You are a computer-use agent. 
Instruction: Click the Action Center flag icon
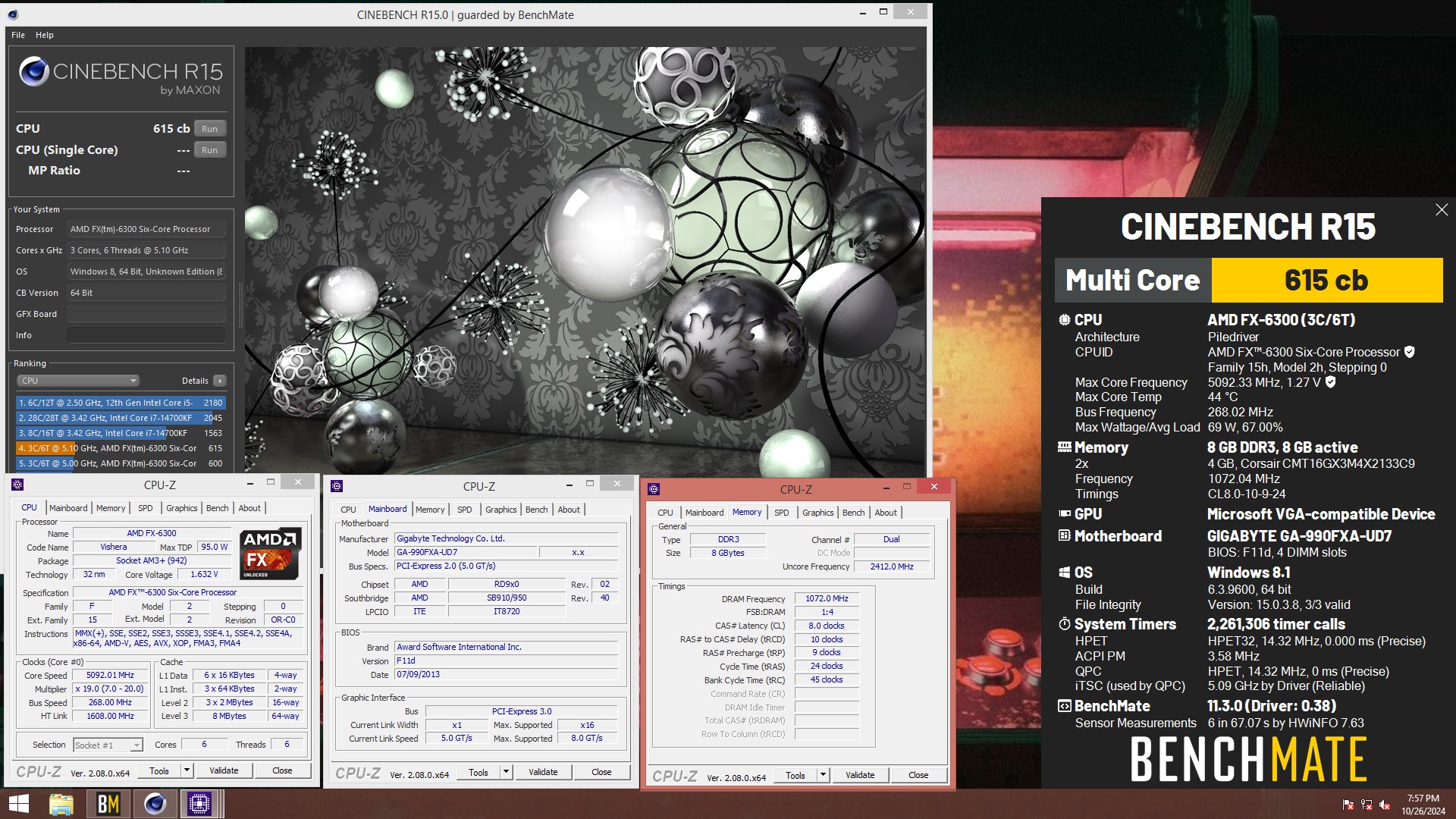(1348, 805)
